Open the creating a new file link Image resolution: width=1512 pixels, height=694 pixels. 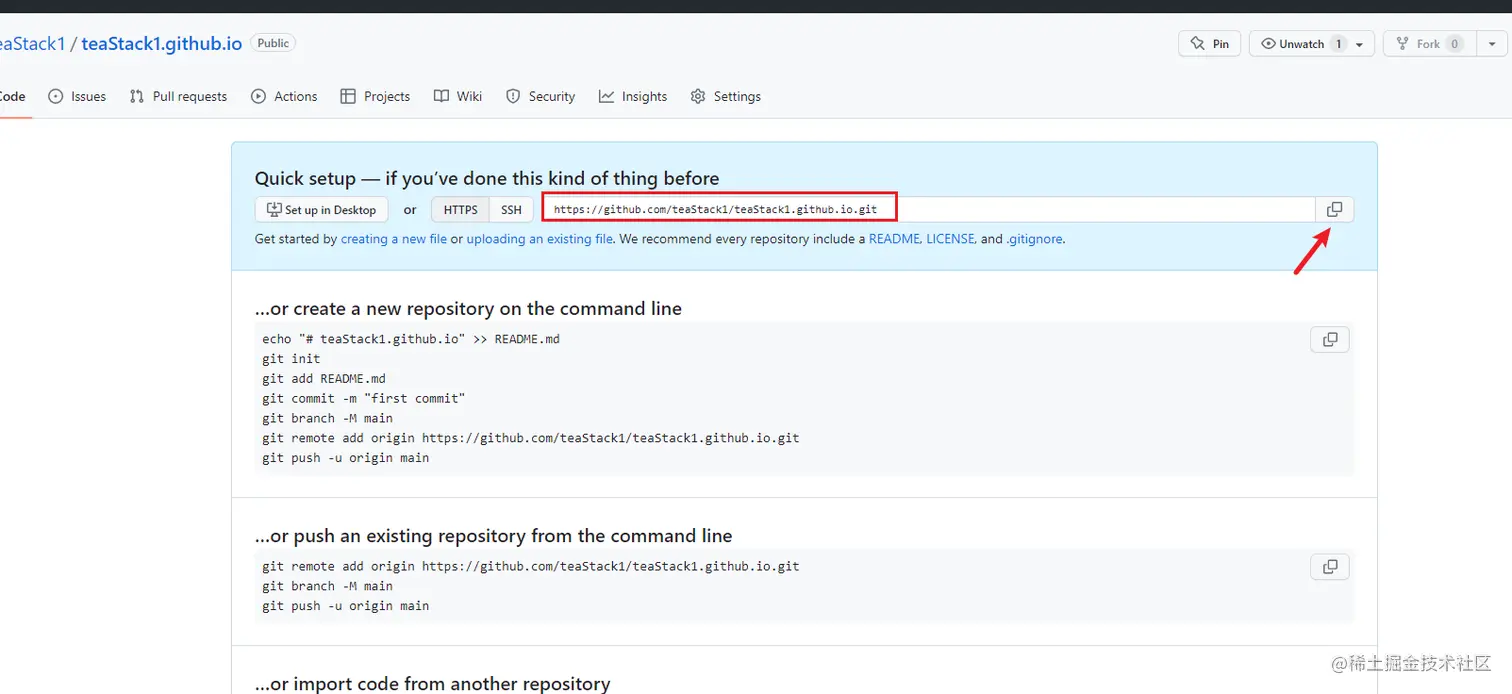pyautogui.click(x=394, y=239)
